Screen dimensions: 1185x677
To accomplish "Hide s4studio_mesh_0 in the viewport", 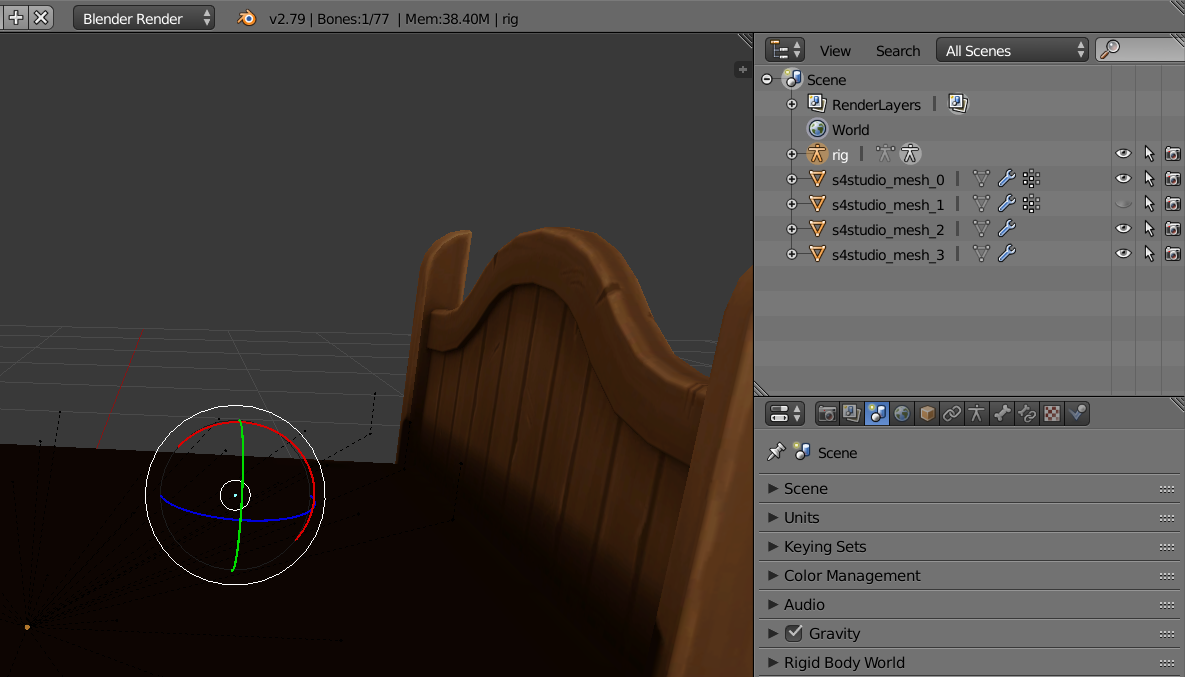I will 1124,179.
